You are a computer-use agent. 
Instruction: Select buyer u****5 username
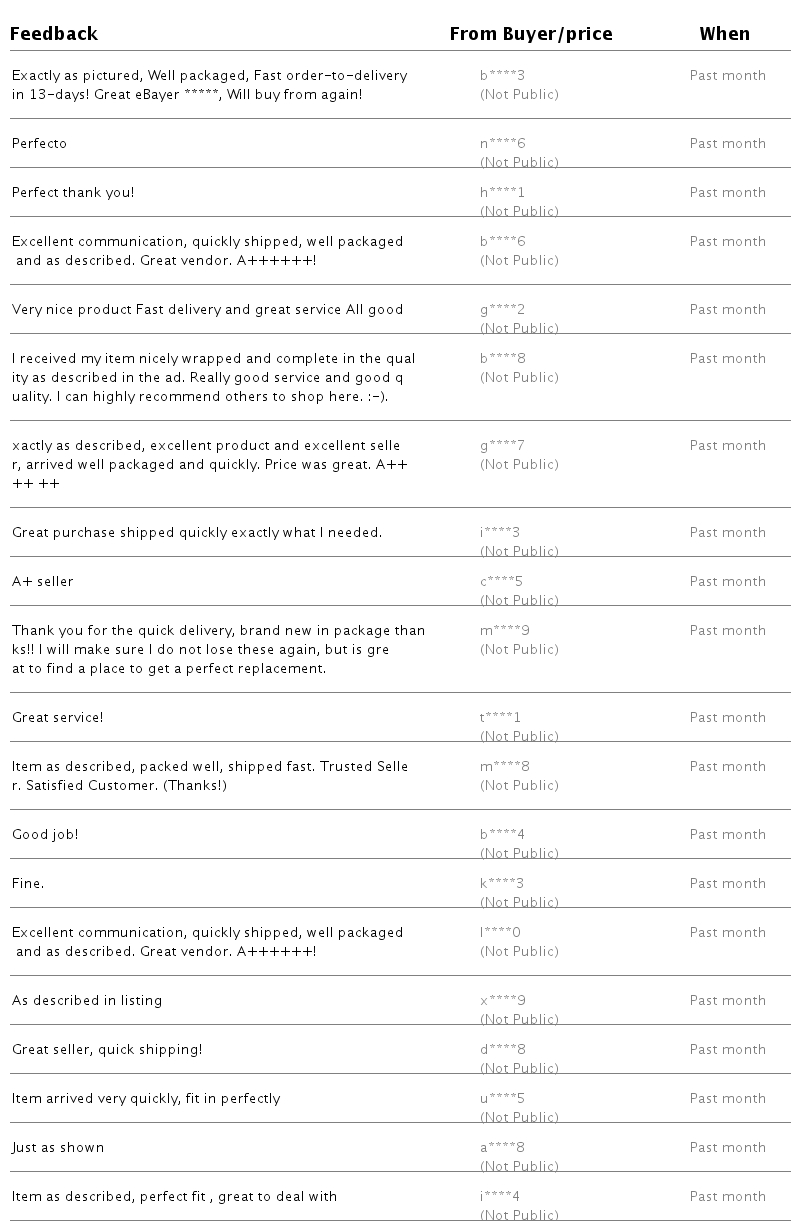point(502,1098)
